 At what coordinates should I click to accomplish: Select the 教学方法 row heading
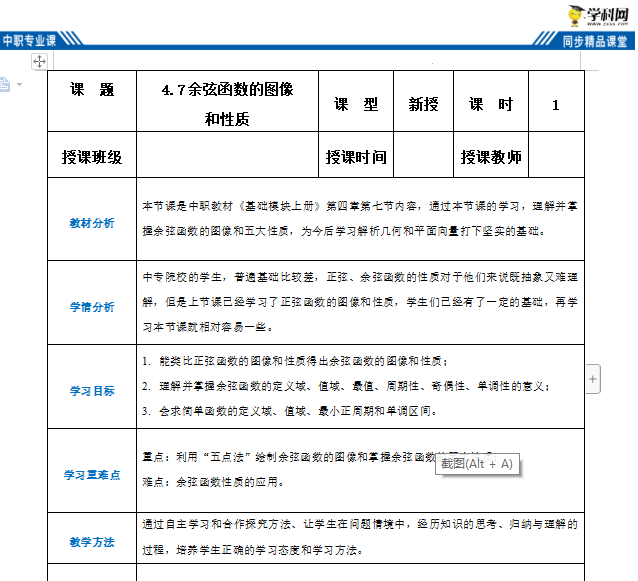[x=92, y=542]
